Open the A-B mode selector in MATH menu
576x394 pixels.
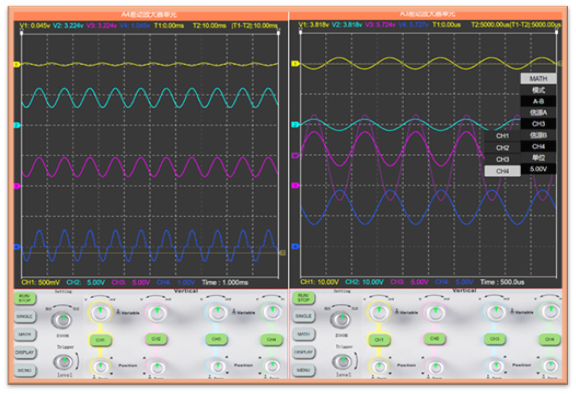[x=538, y=101]
